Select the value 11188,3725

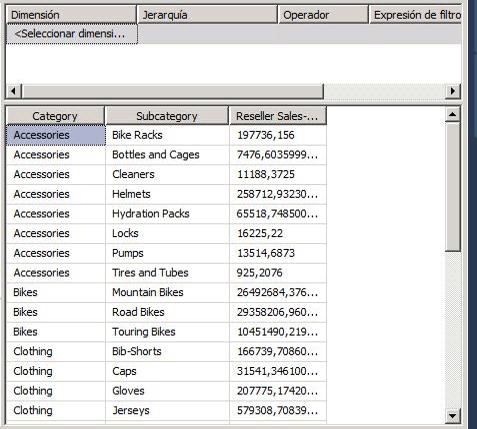click(278, 175)
